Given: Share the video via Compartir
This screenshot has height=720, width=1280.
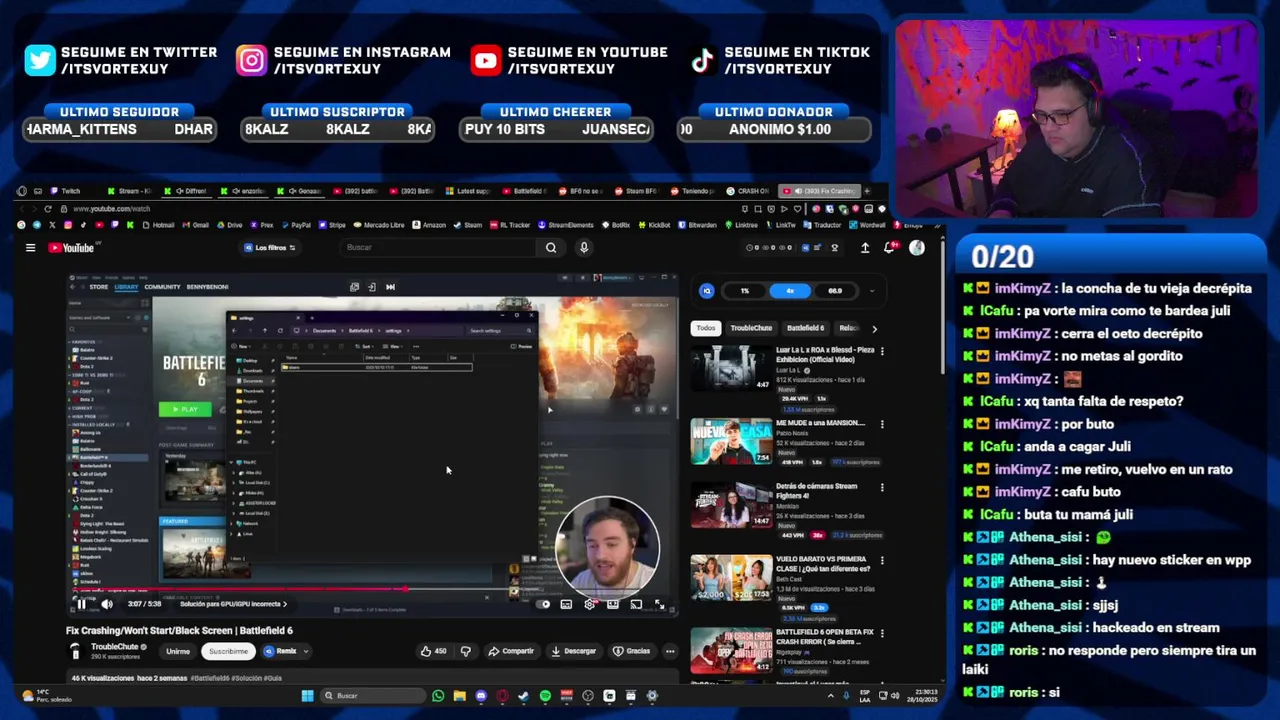Looking at the screenshot, I should point(511,651).
